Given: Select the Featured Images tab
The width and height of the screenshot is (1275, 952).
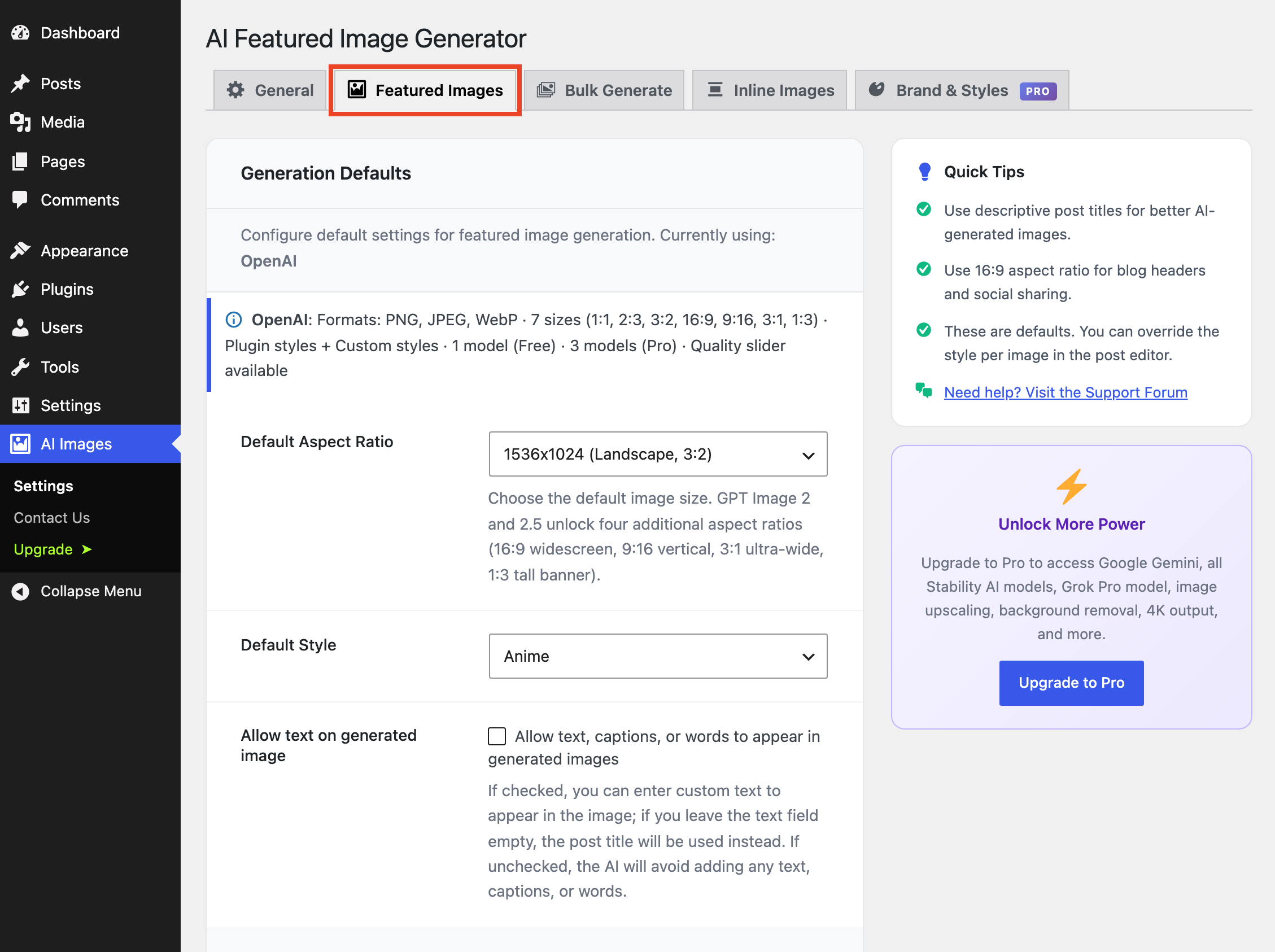Looking at the screenshot, I should [425, 90].
